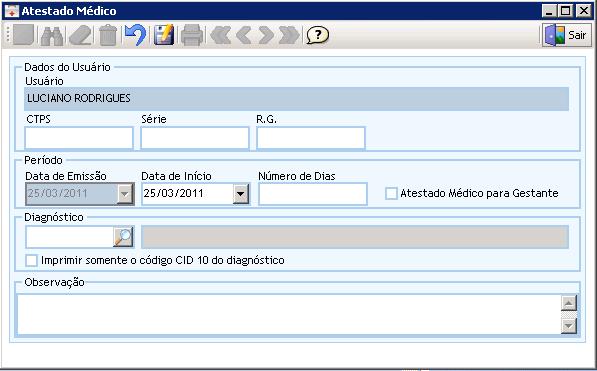Search diagnosis with the magnifier icon
The image size is (597, 371).
123,237
